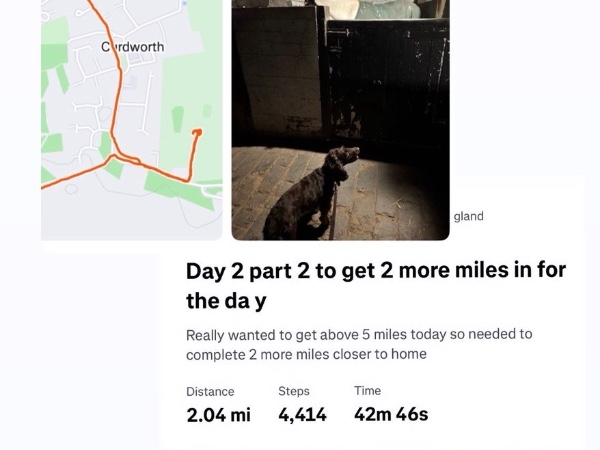Viewport: 600px width, 450px height.
Task: Select the 42m 46s time value
Action: coord(391,414)
